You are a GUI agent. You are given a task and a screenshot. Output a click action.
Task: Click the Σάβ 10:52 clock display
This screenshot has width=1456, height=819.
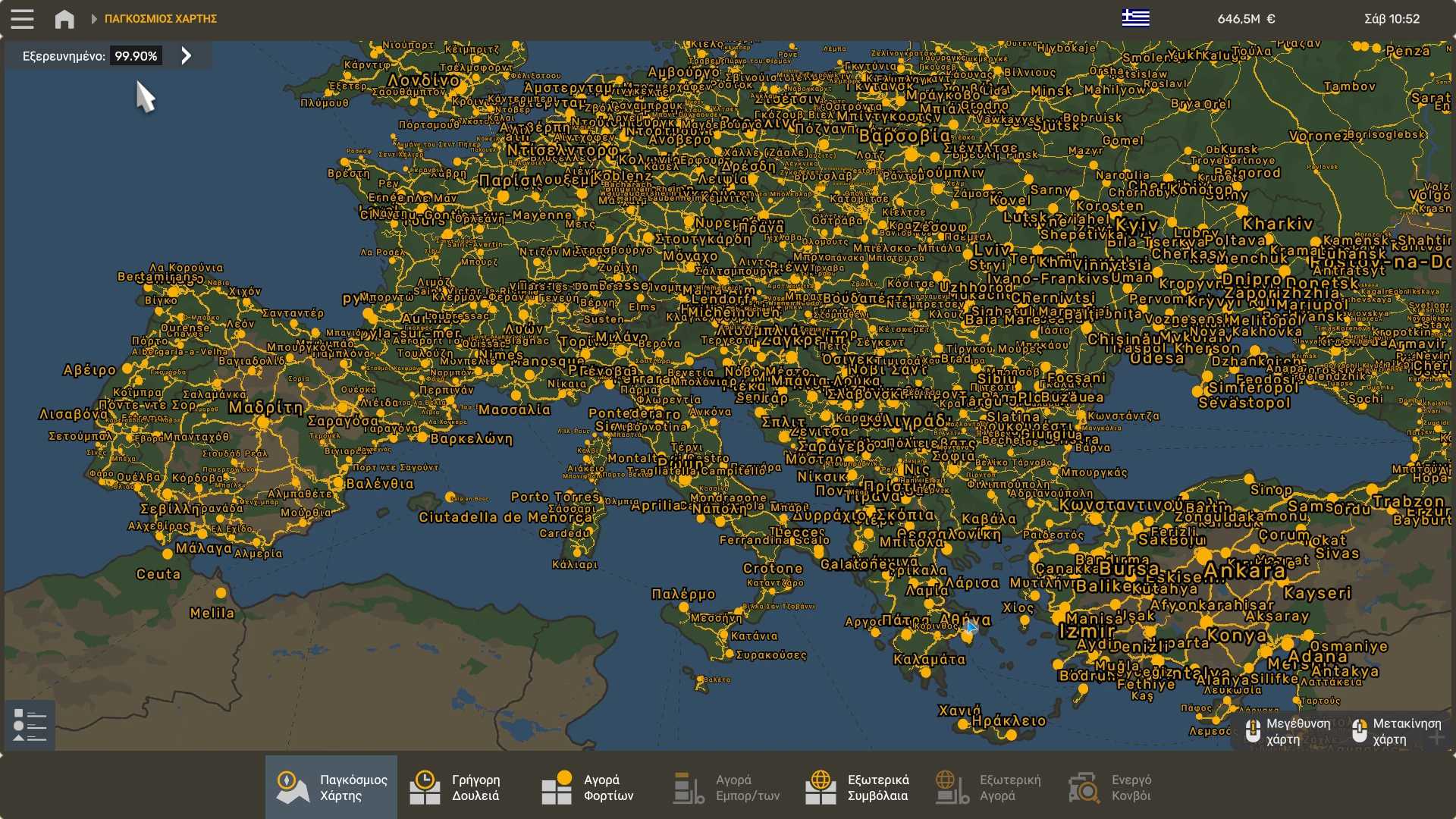[x=1392, y=18]
